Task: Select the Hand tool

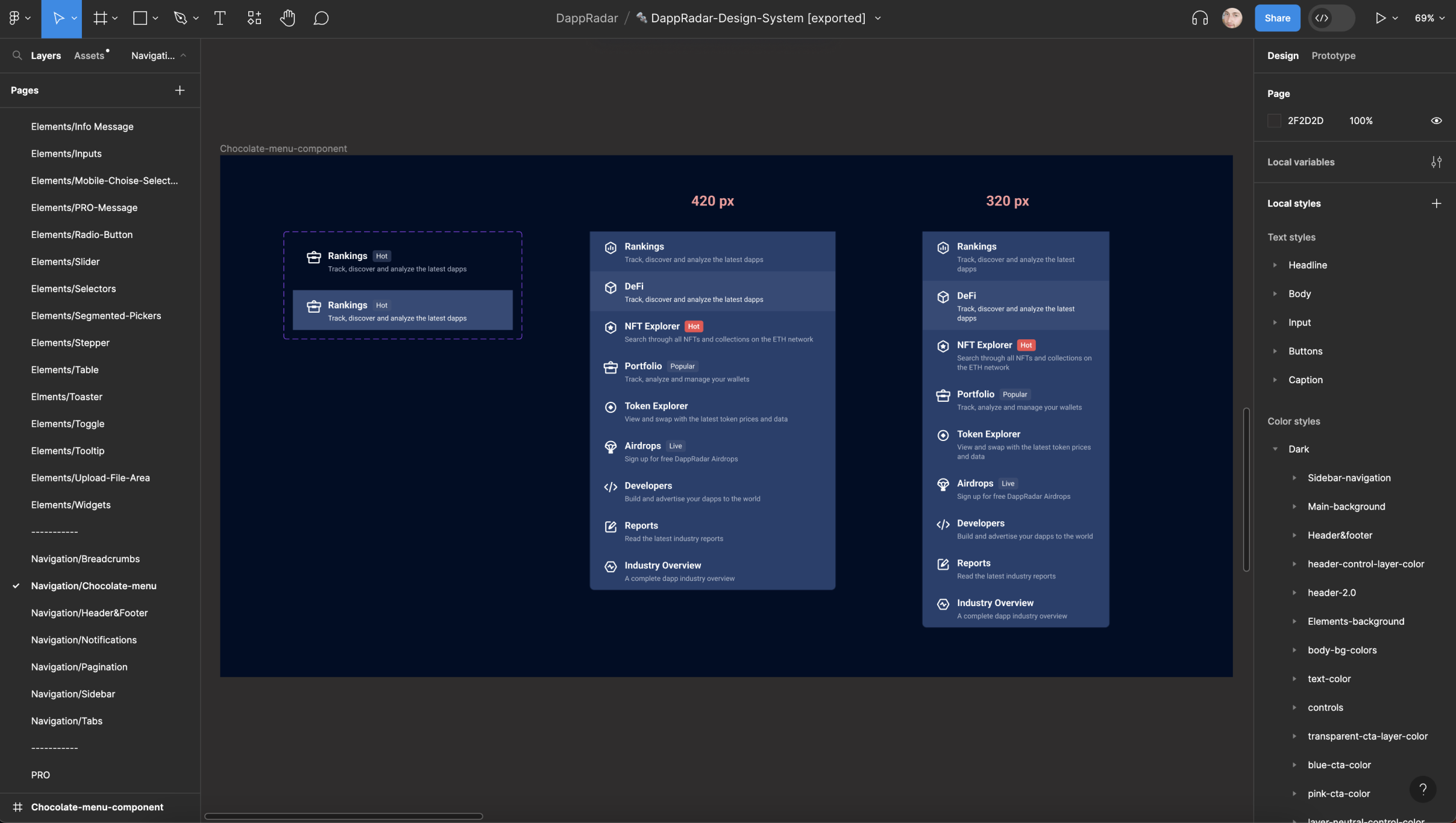Action: pyautogui.click(x=287, y=18)
